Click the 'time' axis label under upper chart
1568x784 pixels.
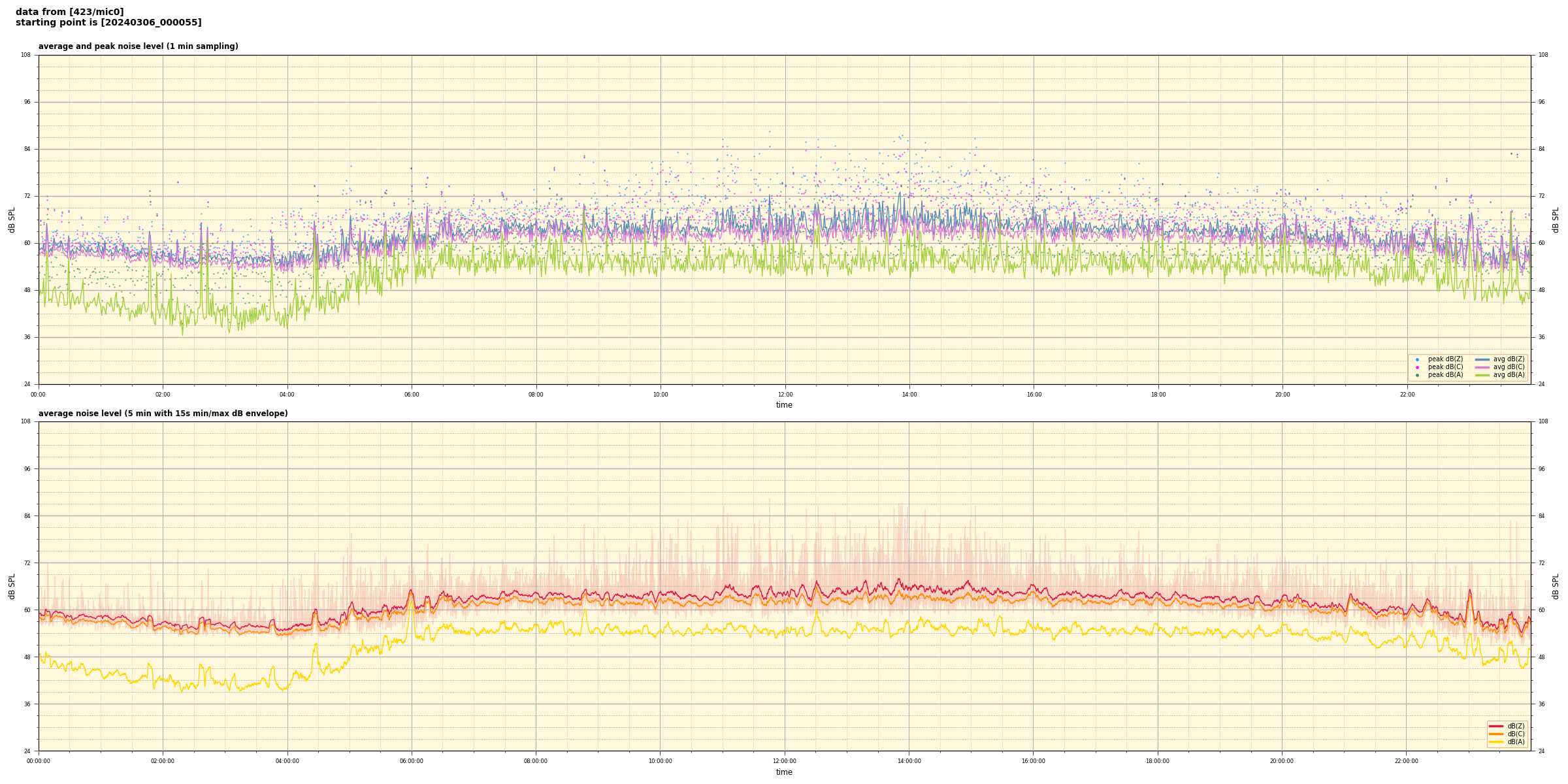(784, 405)
